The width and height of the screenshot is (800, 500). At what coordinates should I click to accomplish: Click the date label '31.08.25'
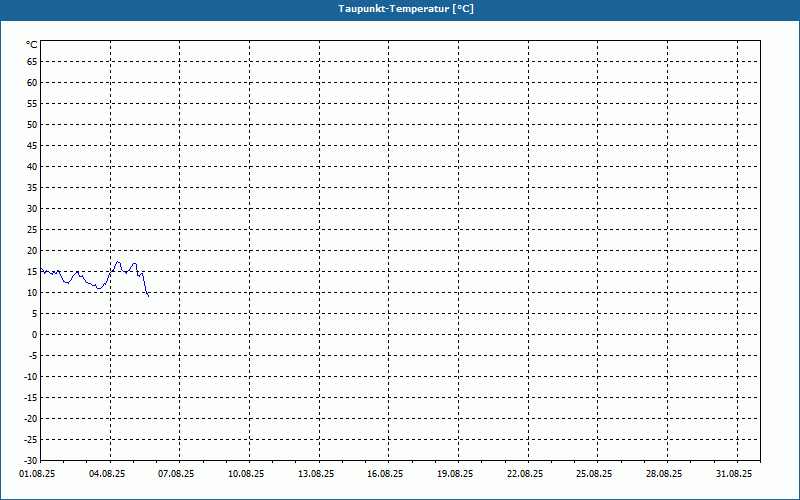pyautogui.click(x=734, y=474)
